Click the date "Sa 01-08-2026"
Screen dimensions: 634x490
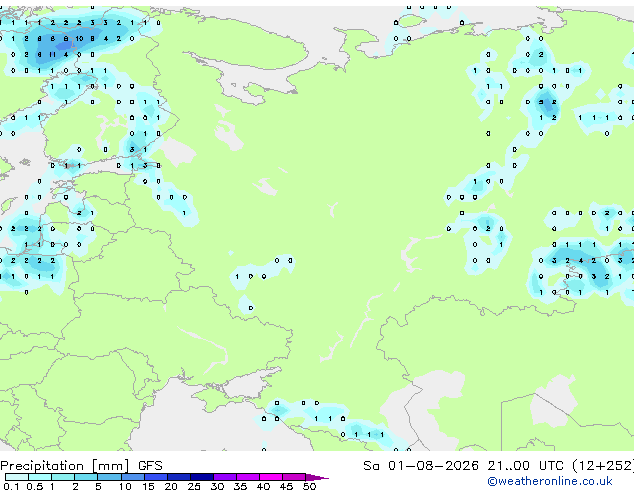pos(421,466)
